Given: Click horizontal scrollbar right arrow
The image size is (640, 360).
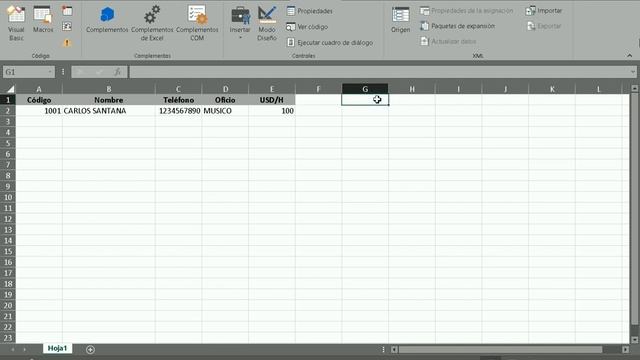Looking at the screenshot, I should coord(625,349).
